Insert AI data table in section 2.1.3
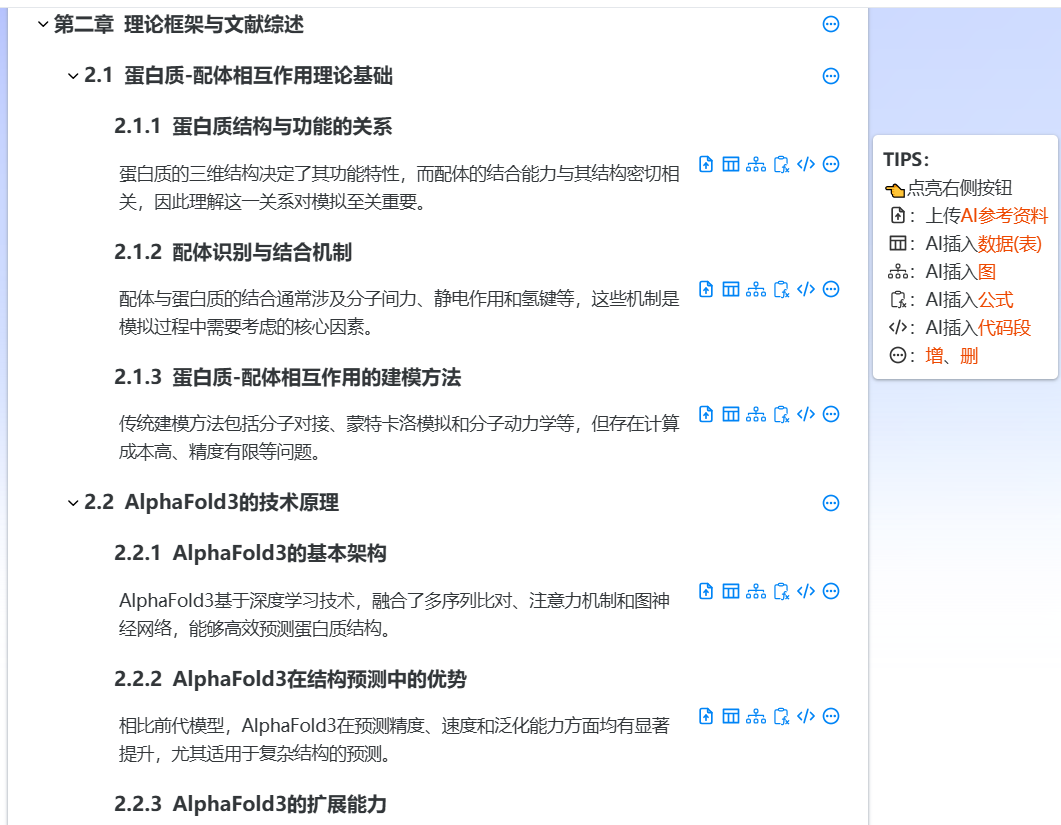Image resolution: width=1061 pixels, height=825 pixels. point(731,414)
